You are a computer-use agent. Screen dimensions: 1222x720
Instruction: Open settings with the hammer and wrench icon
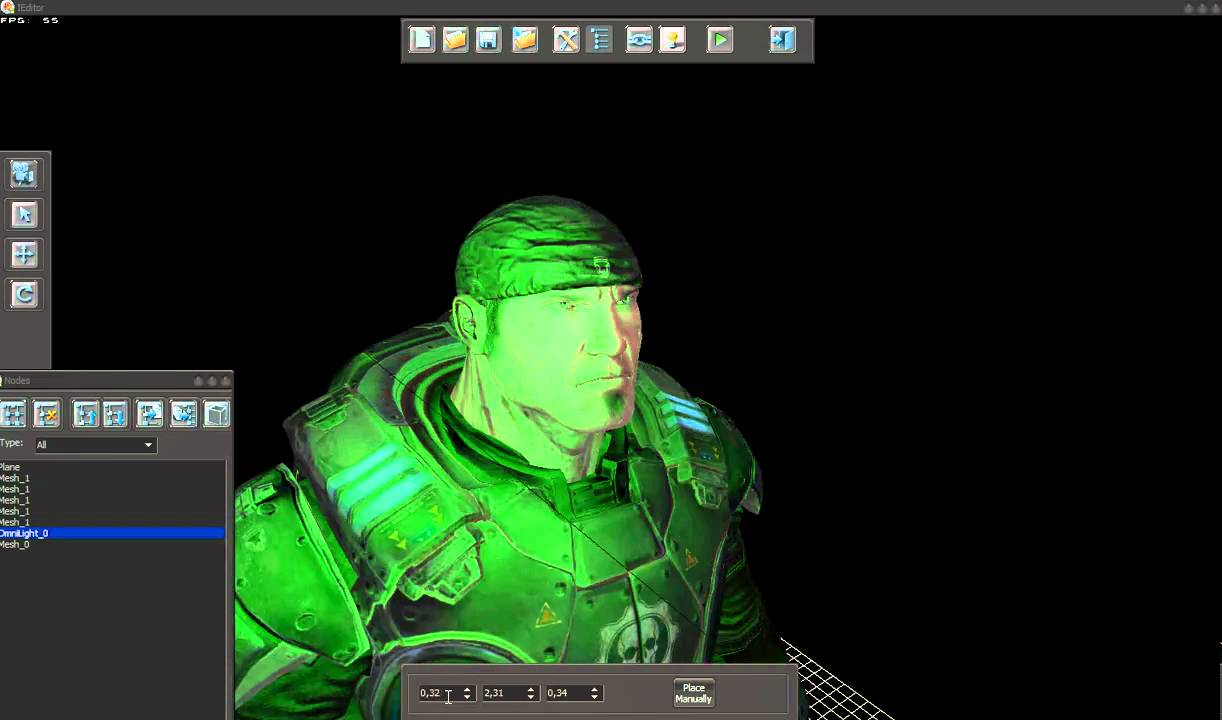pos(566,40)
